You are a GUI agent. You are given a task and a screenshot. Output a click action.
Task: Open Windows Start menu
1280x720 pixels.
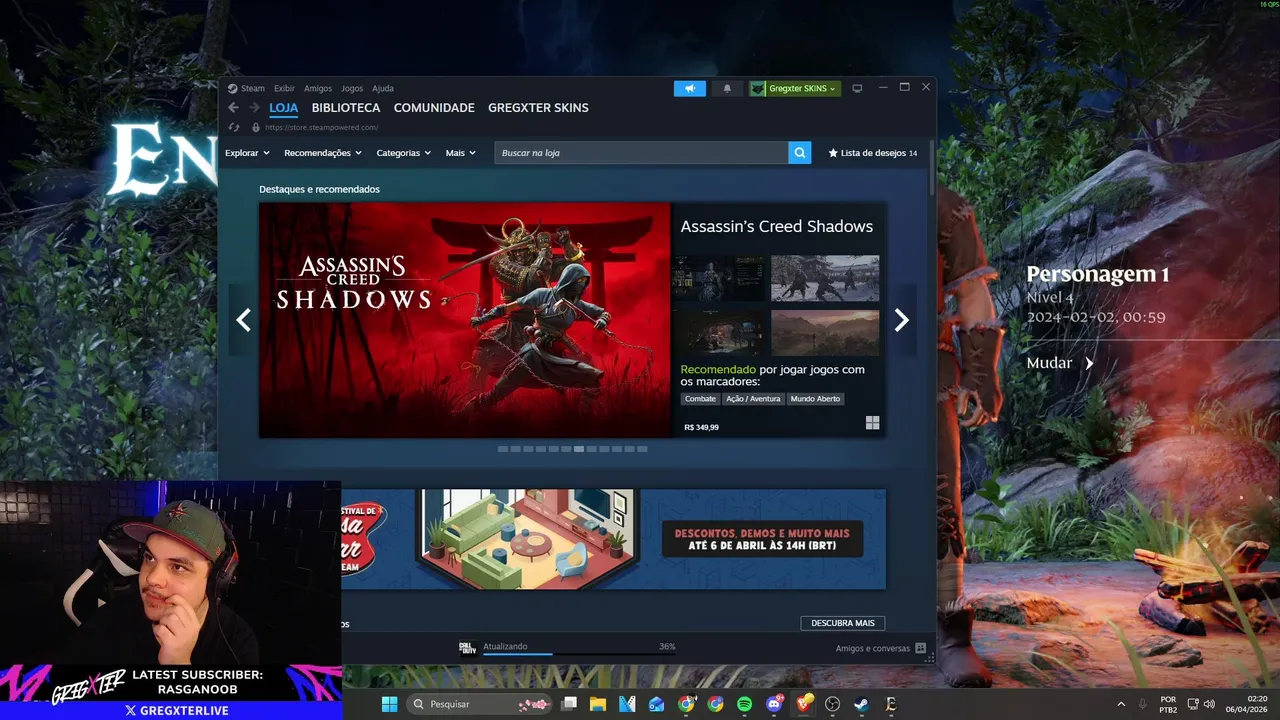coord(389,704)
